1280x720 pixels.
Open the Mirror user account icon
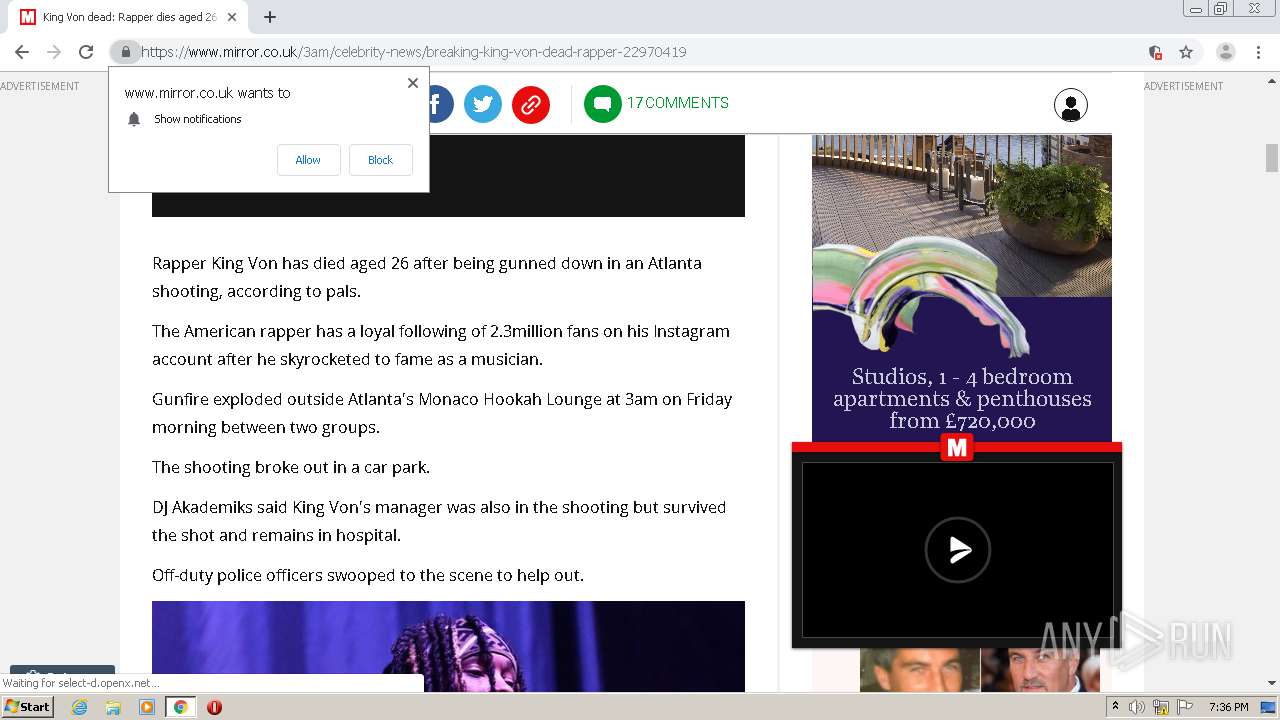pyautogui.click(x=1071, y=105)
